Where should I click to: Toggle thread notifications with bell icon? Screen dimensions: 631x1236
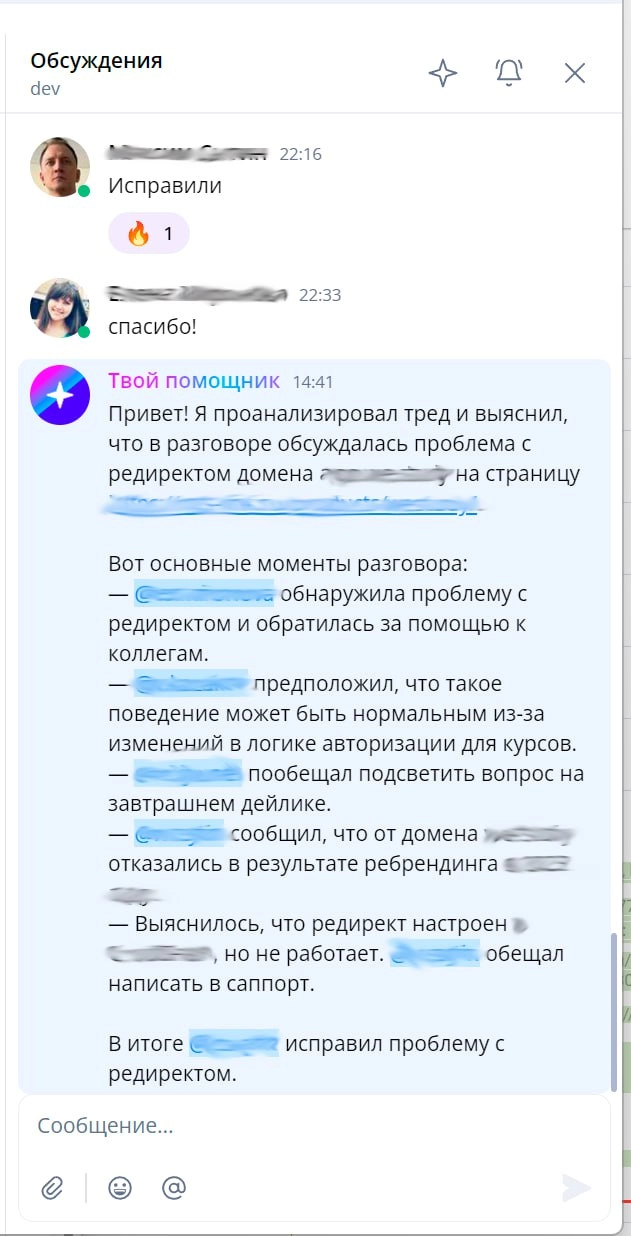click(509, 73)
